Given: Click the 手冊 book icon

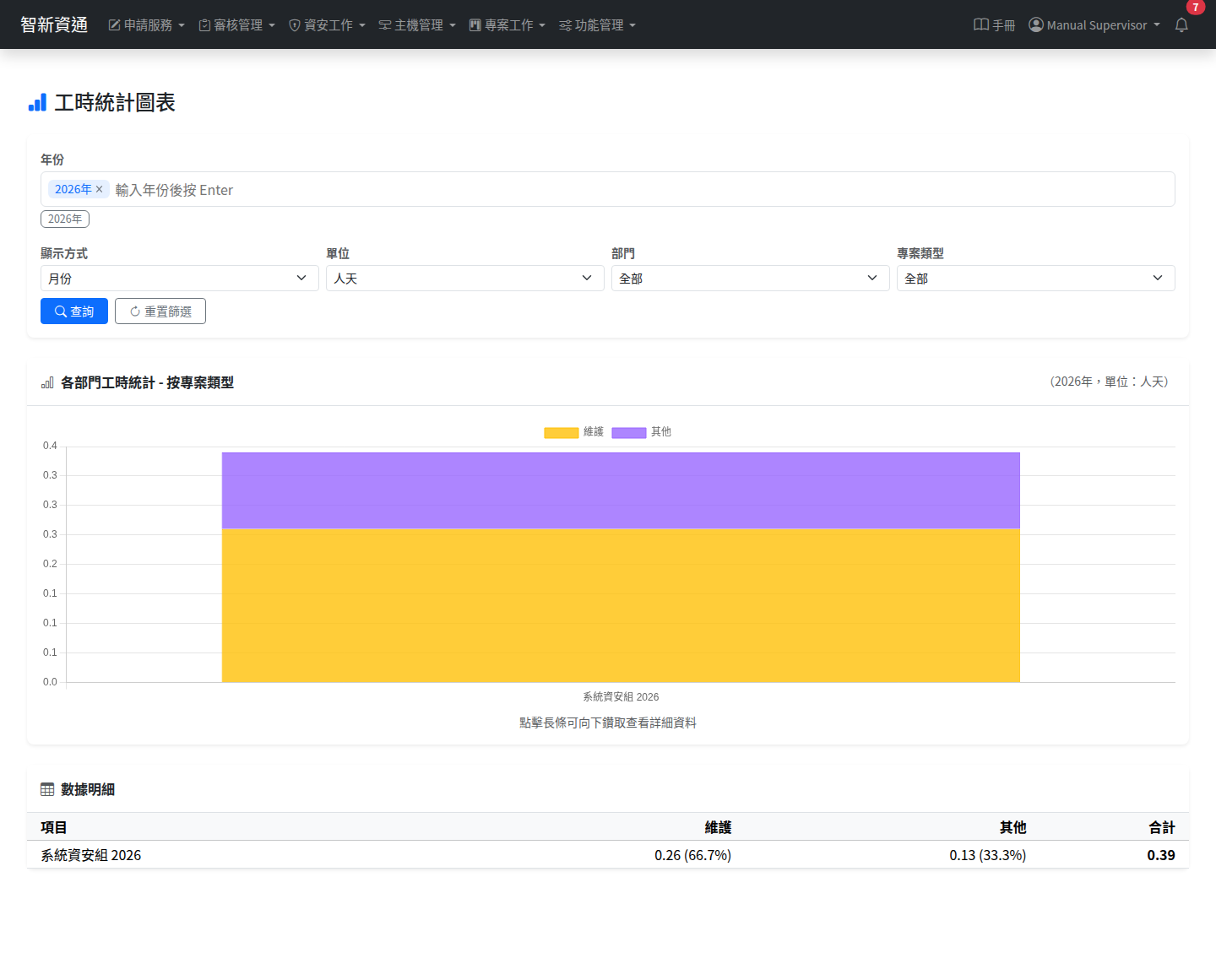Looking at the screenshot, I should pyautogui.click(x=981, y=24).
